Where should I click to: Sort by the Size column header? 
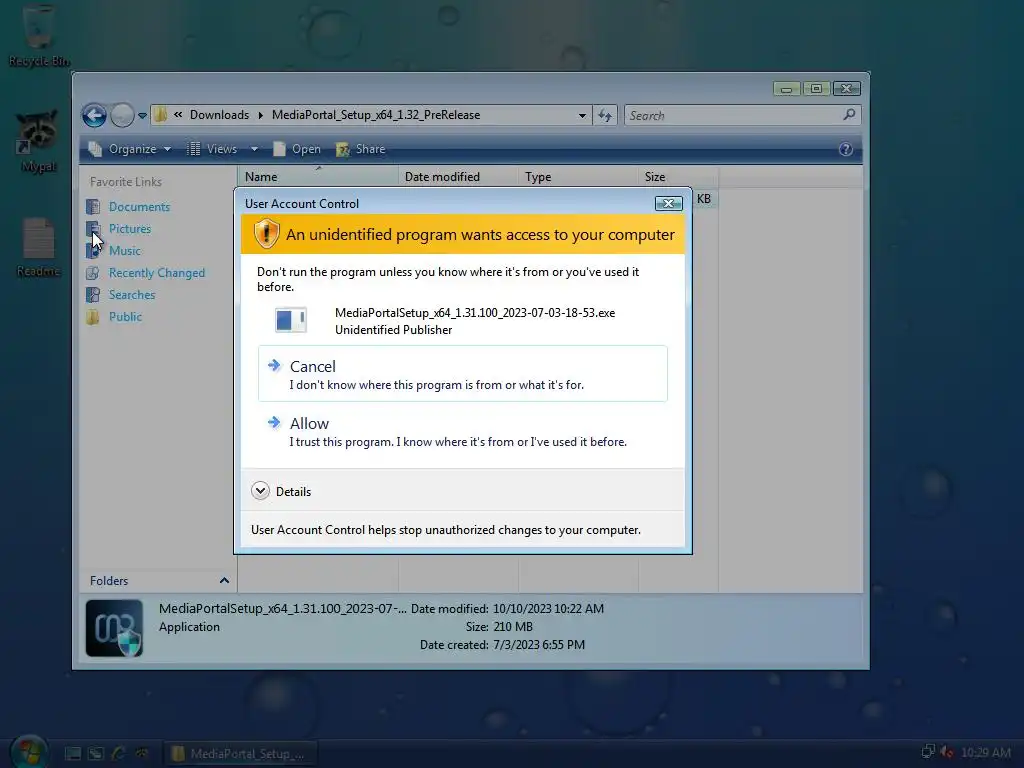click(679, 177)
